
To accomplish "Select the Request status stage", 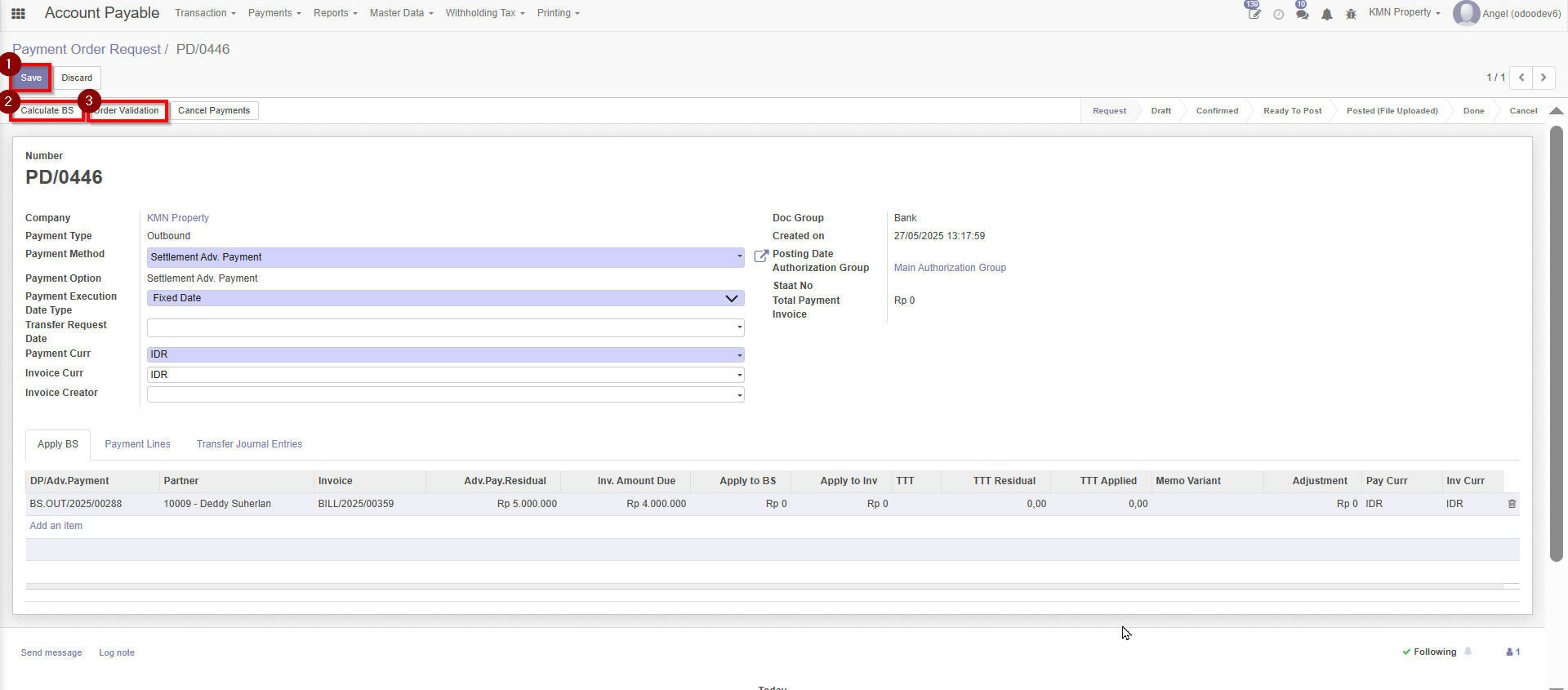I will tap(1109, 111).
